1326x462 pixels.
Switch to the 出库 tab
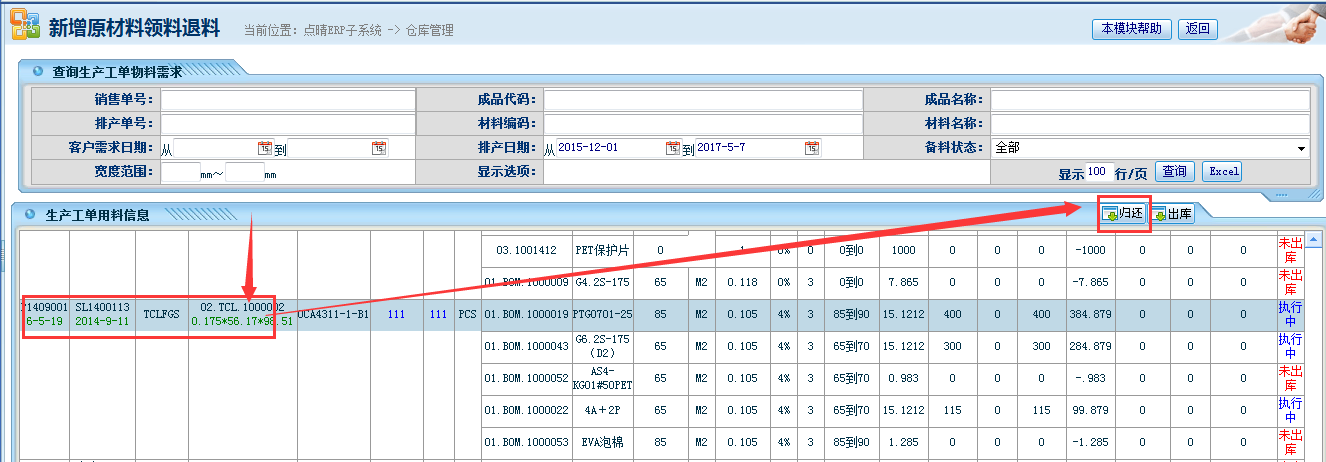pos(1172,214)
